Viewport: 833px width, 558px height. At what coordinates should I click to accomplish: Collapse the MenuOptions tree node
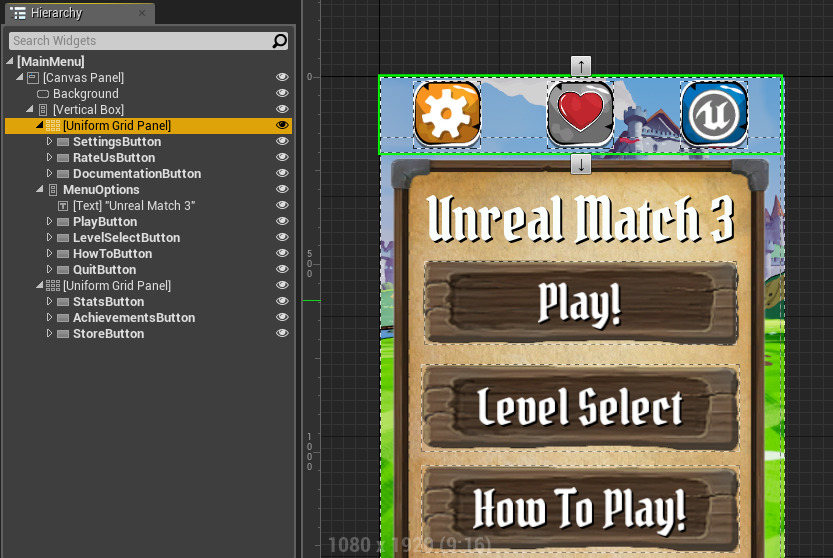point(40,189)
